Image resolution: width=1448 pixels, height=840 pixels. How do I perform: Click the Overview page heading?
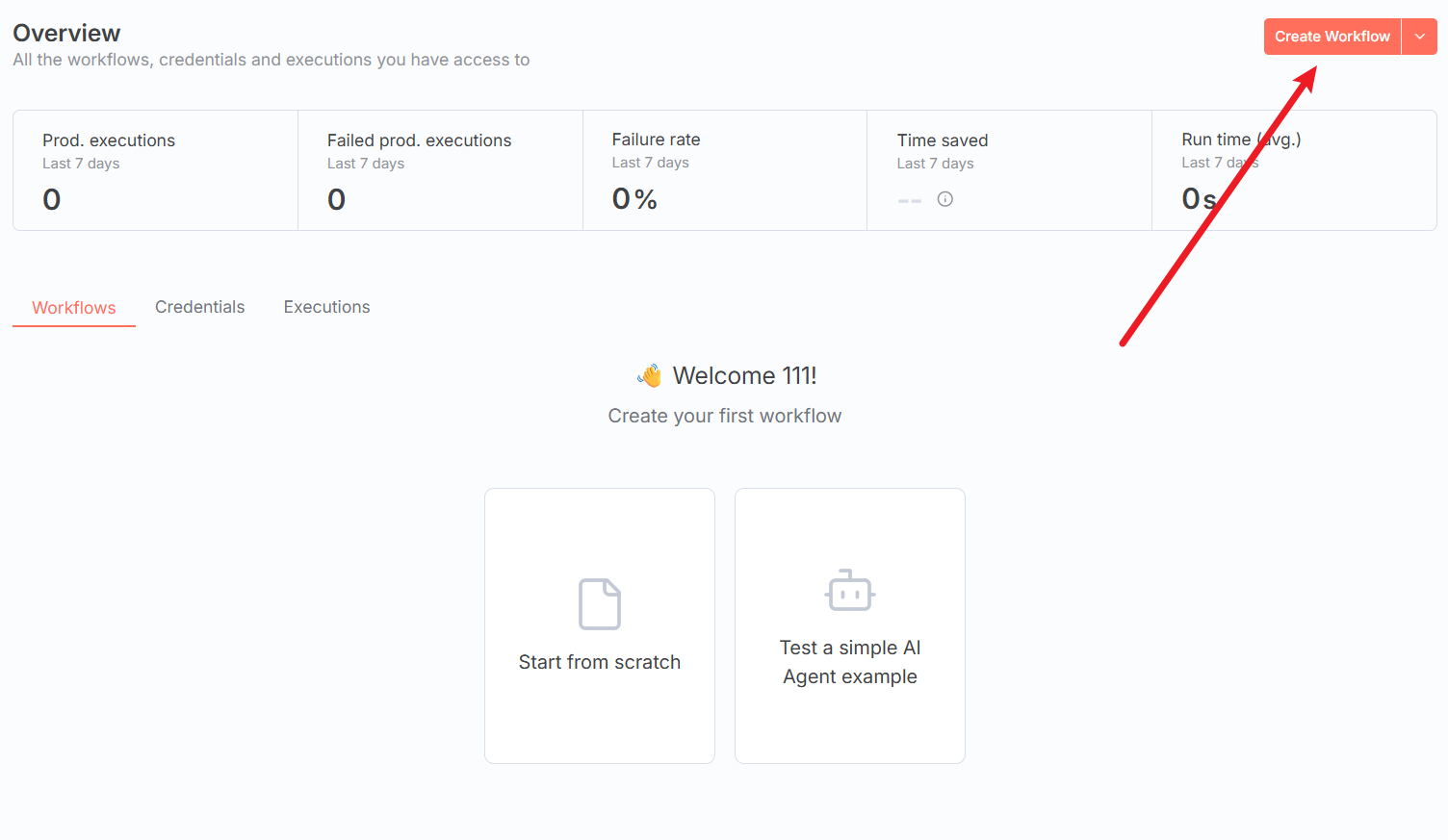click(66, 33)
